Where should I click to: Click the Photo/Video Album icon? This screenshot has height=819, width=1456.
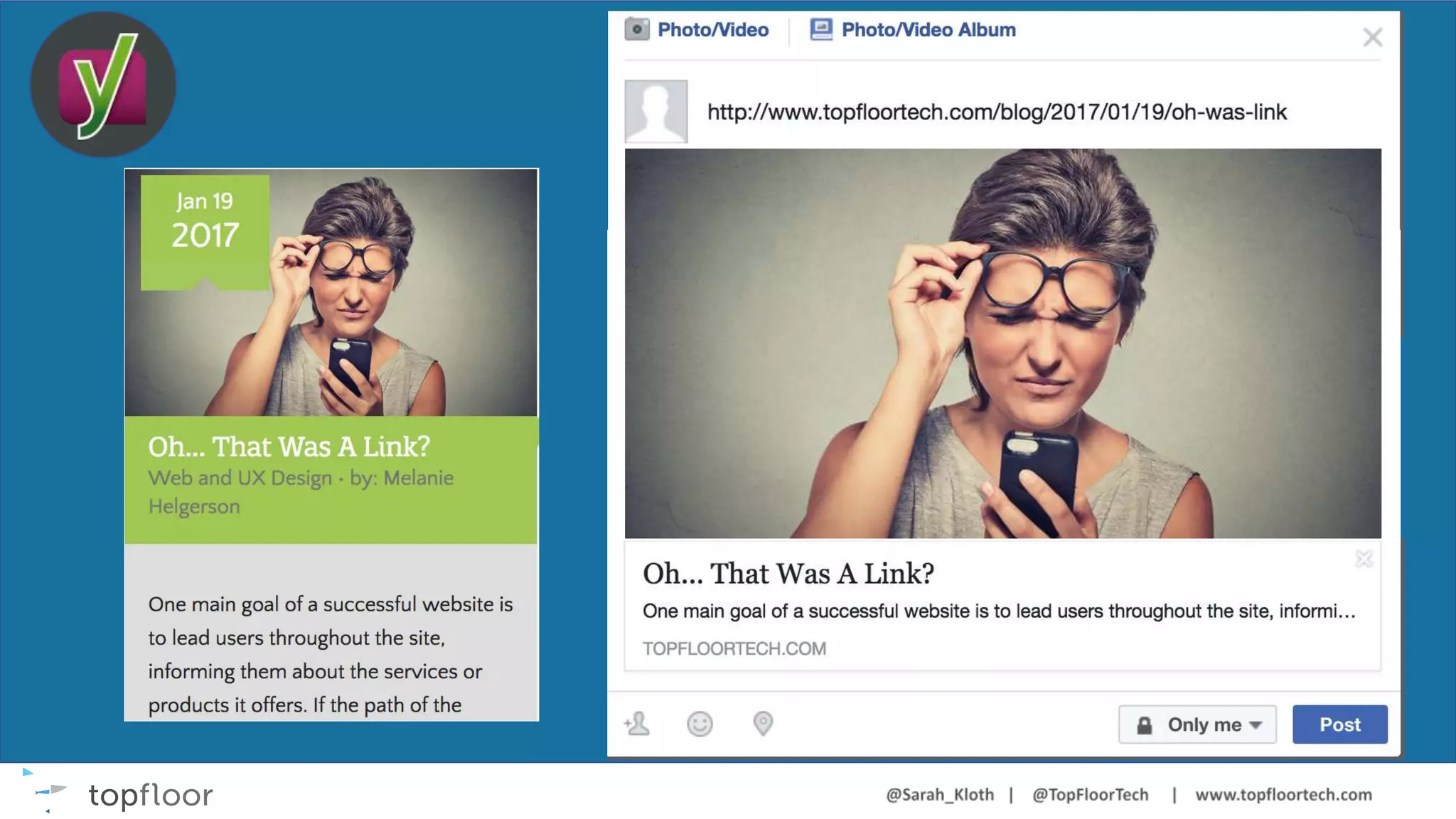821,29
